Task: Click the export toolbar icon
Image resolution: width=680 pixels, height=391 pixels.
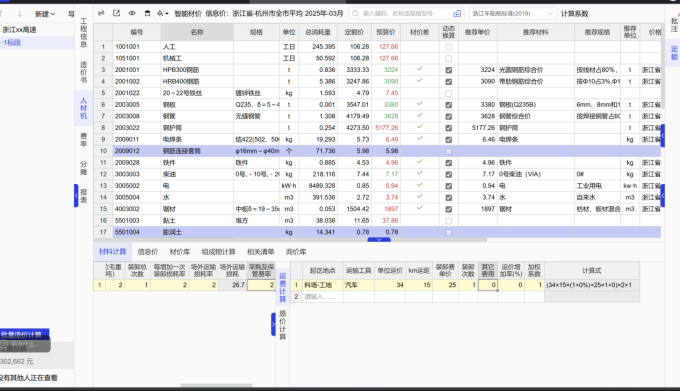Action: pyautogui.click(x=116, y=13)
